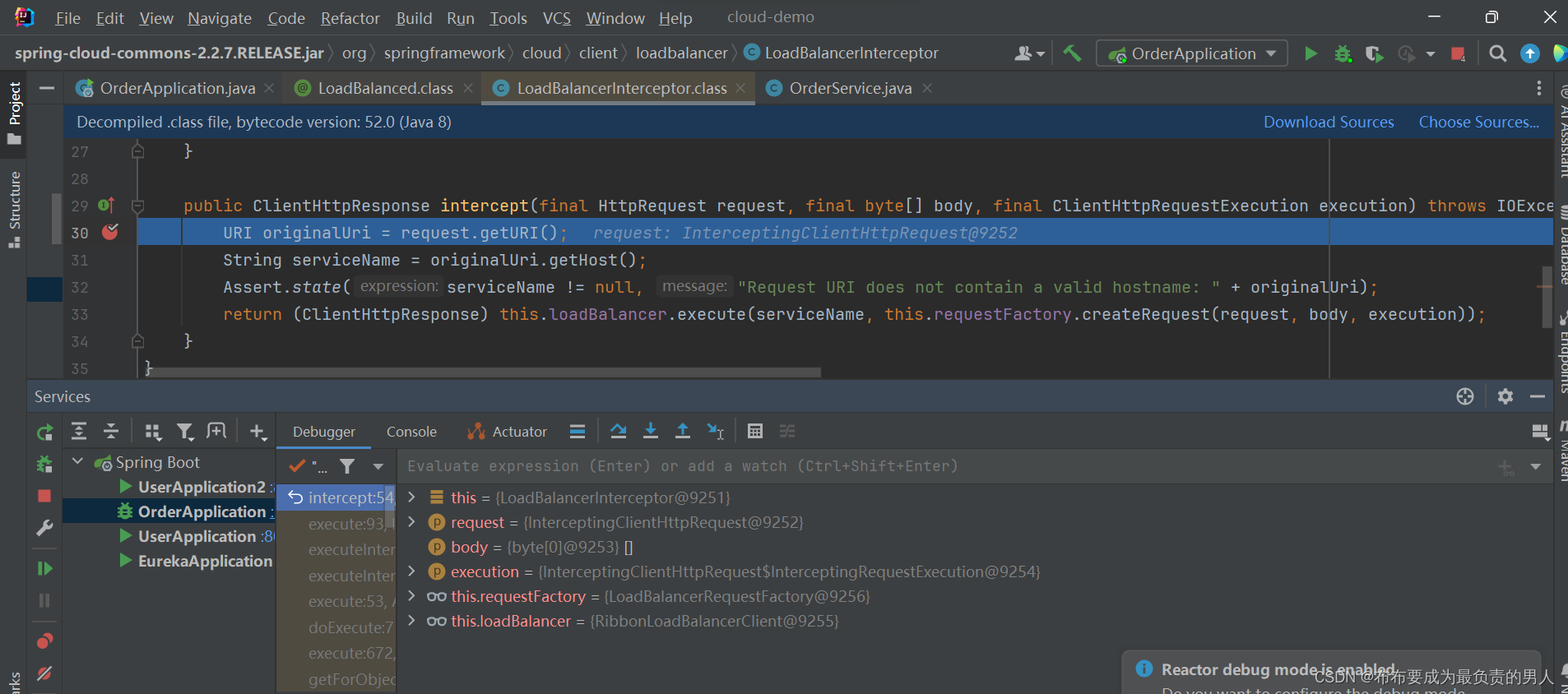Viewport: 1568px width, 694px height.
Task: Resume program in the Services sidebar
Action: point(44,568)
